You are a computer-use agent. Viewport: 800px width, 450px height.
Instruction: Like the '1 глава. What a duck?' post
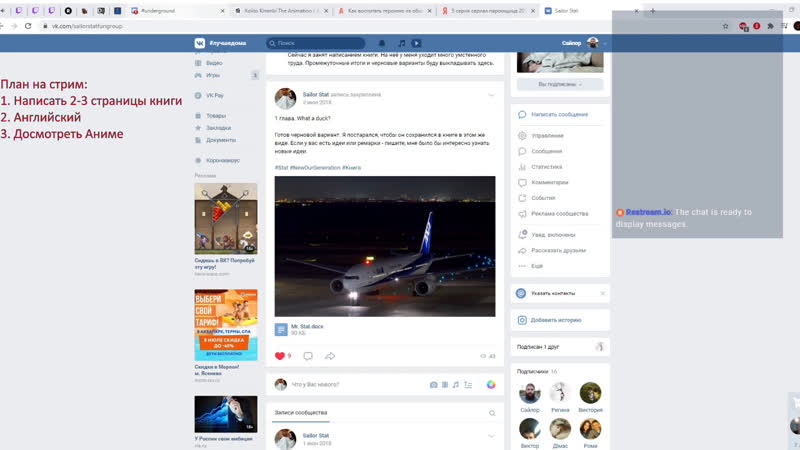pyautogui.click(x=281, y=356)
